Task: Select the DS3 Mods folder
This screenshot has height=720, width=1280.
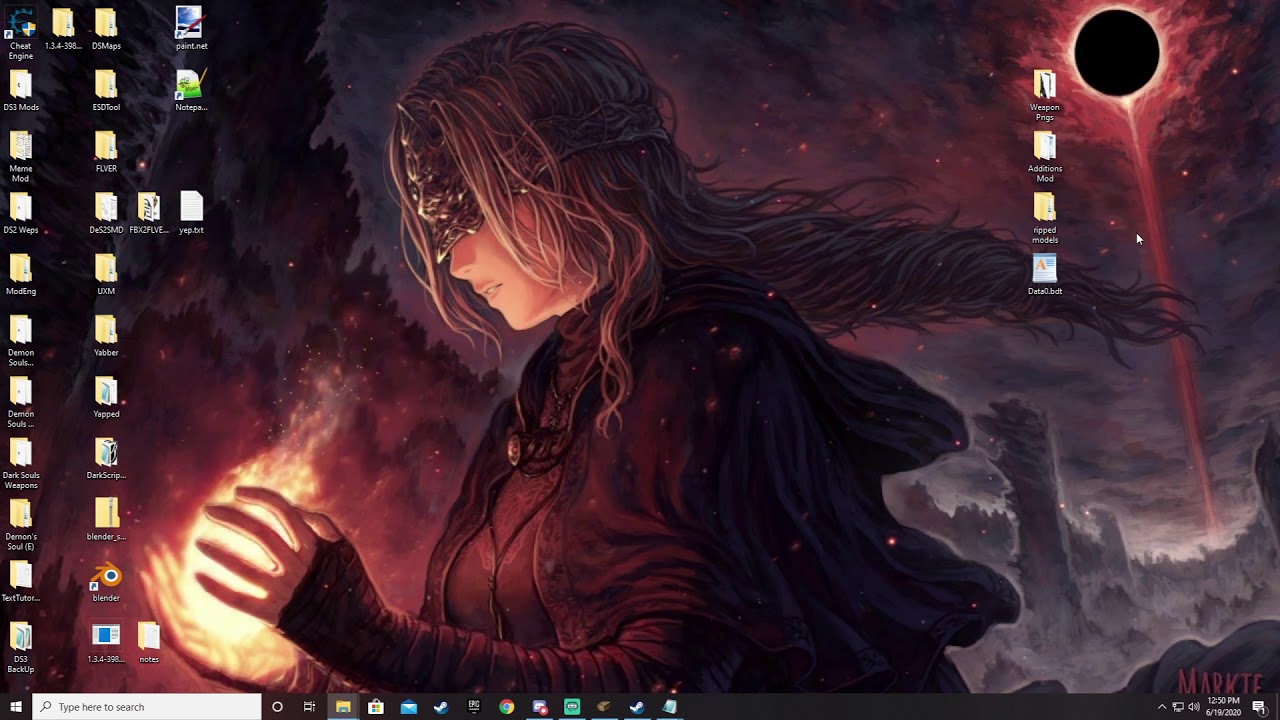Action: (21, 90)
